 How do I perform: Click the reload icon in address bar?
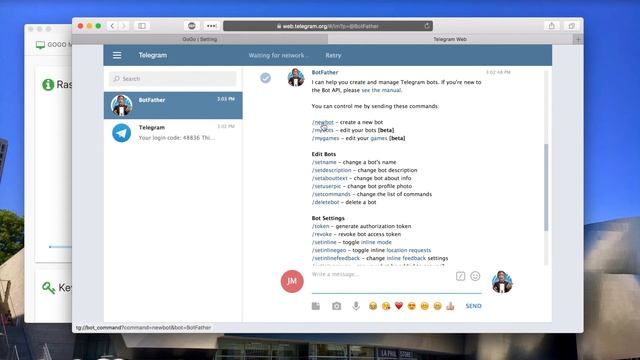coord(427,26)
